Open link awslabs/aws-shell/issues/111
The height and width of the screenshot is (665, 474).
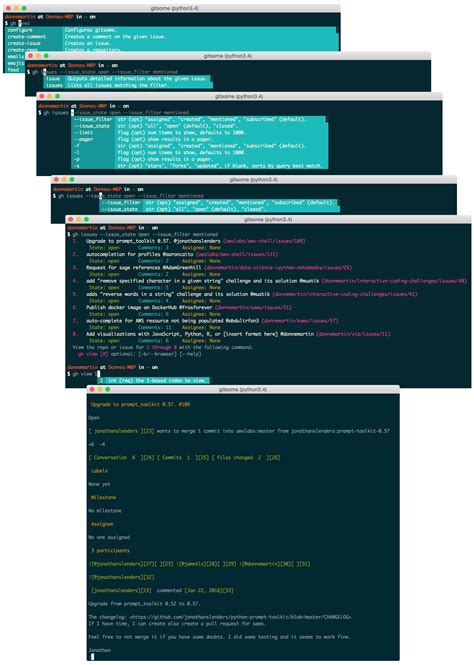pos(237,254)
